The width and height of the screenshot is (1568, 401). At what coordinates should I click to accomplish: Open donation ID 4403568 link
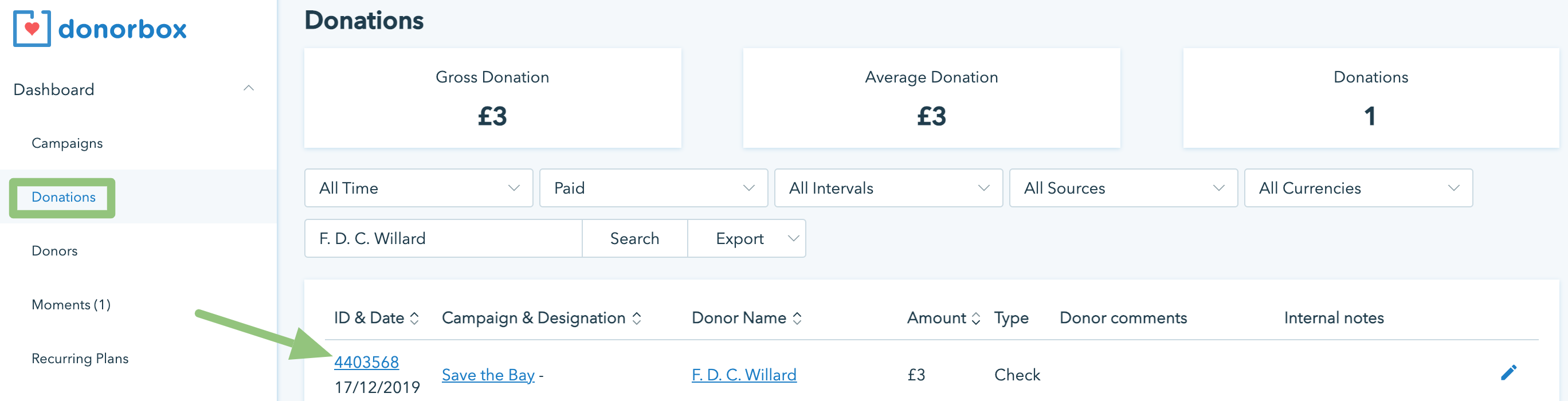pos(366,362)
